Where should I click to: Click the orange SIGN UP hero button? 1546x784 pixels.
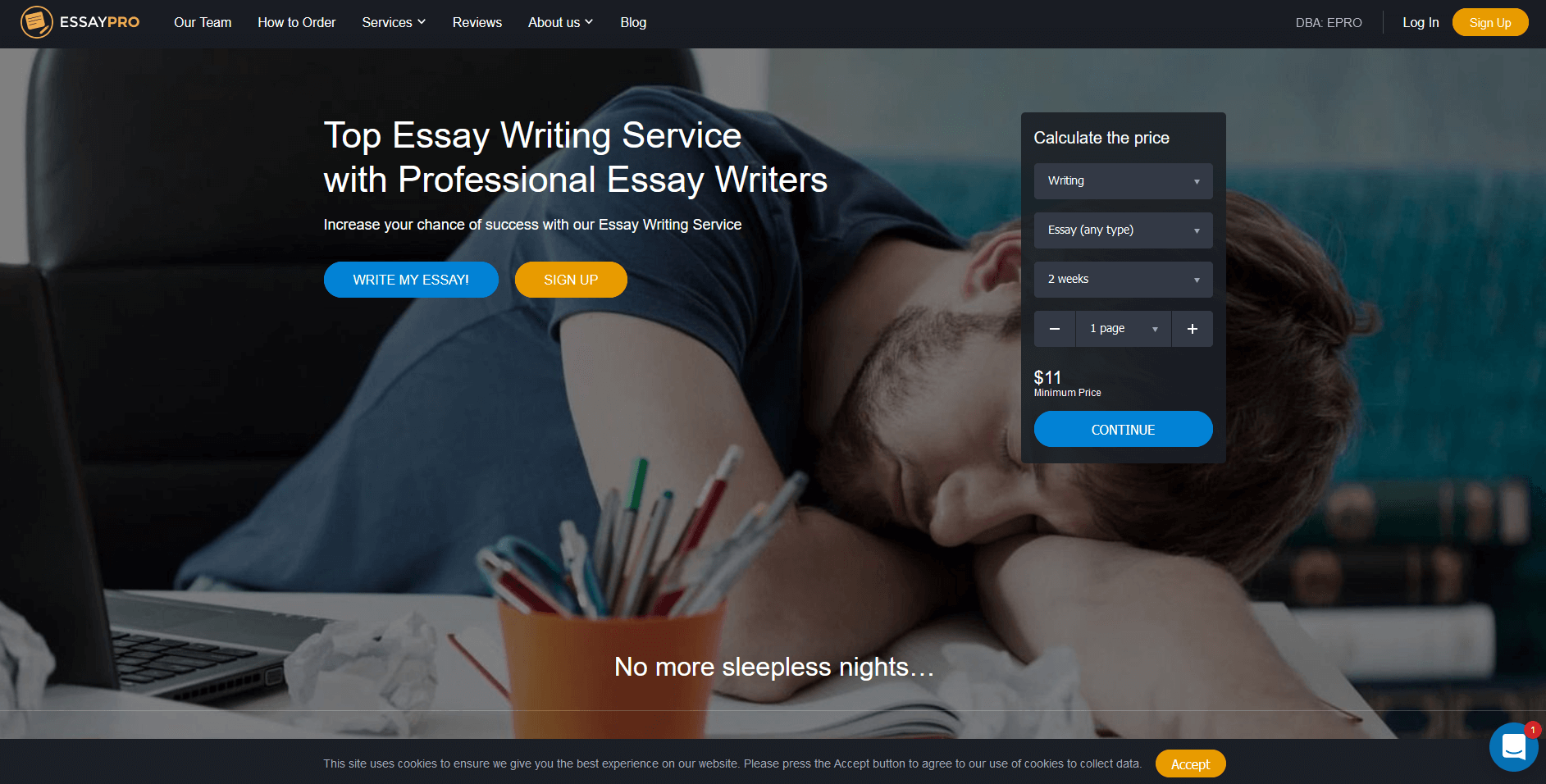(x=571, y=280)
